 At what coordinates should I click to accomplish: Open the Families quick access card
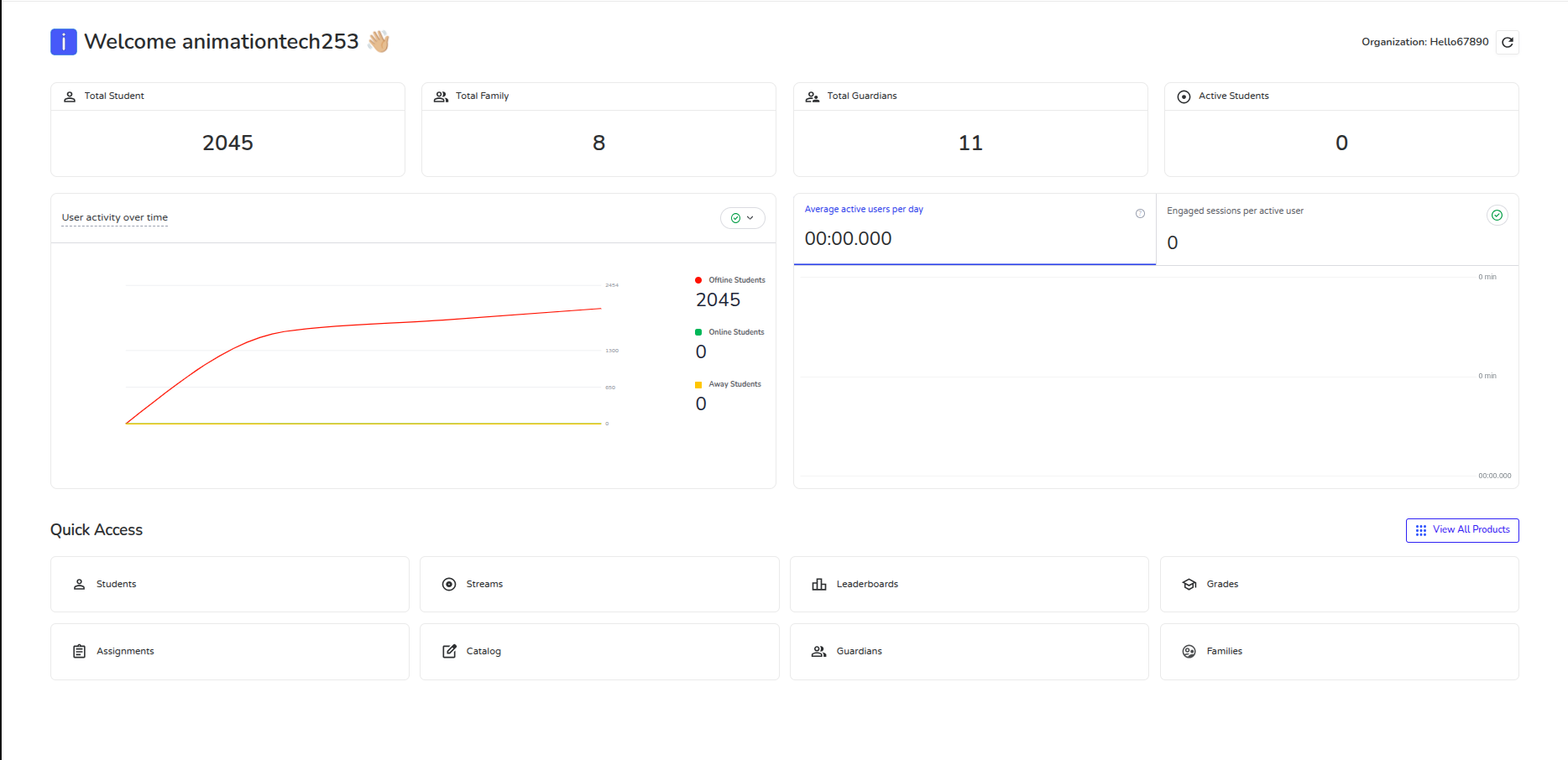pyautogui.click(x=1340, y=652)
